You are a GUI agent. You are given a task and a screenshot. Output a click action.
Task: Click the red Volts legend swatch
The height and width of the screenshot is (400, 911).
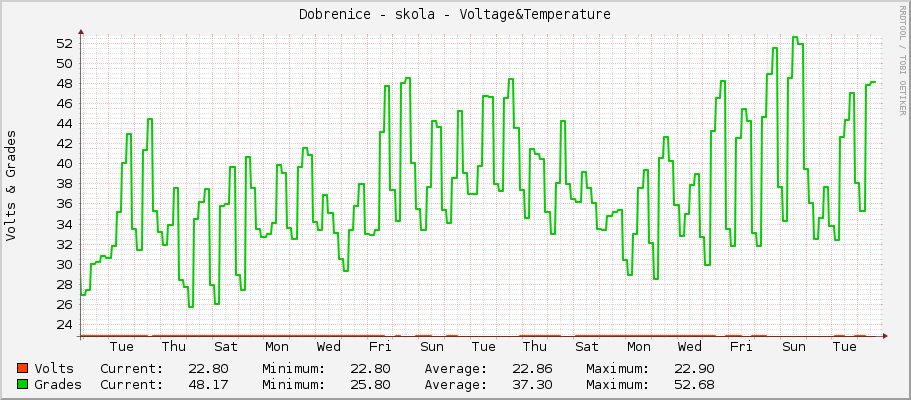coord(23,368)
